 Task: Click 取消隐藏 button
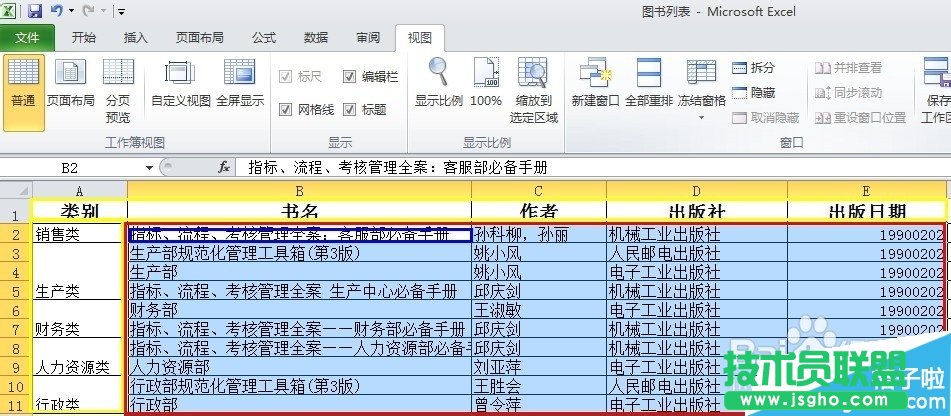point(765,118)
